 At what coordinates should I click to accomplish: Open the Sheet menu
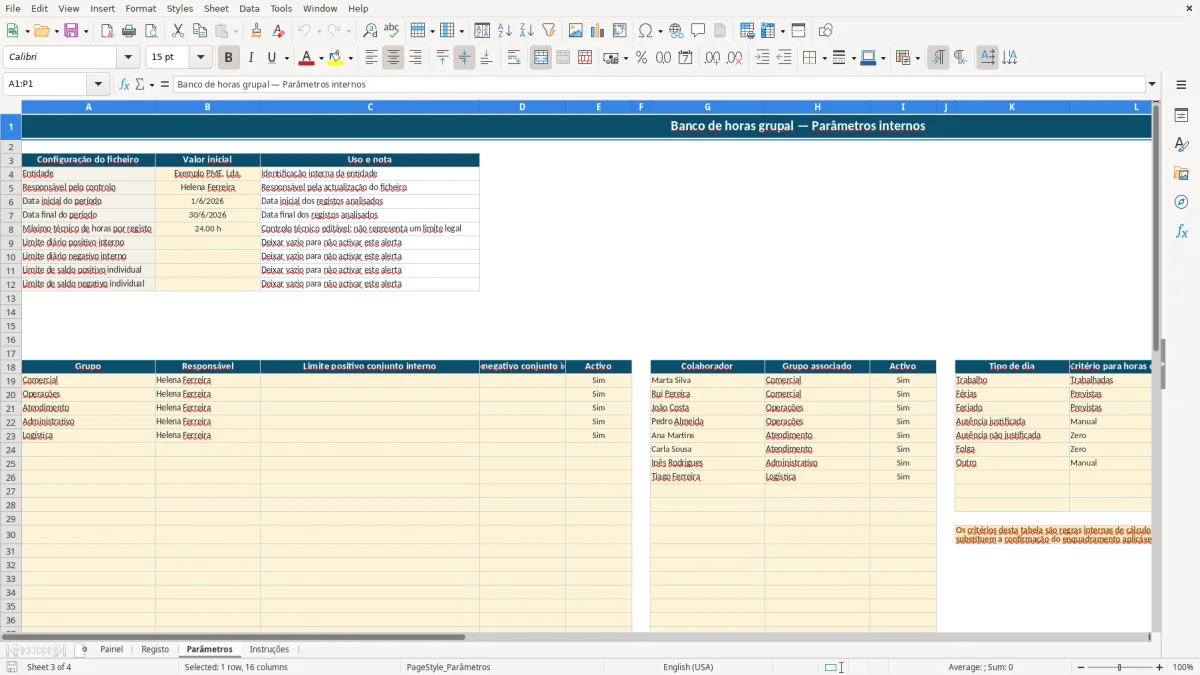pos(216,8)
